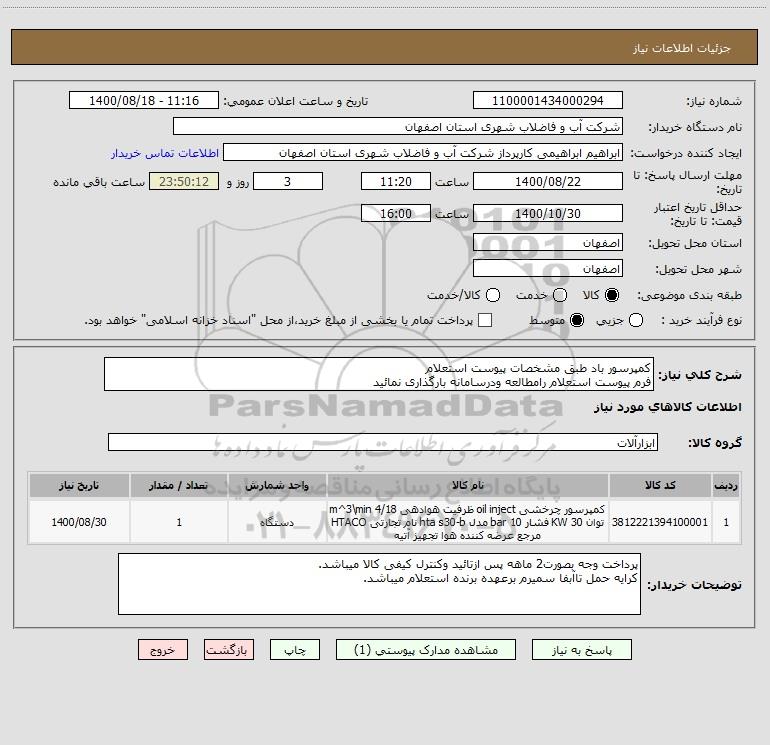The height and width of the screenshot is (745, 770).
Task: Click the نام دستگاه خریدار field
Action: click(398, 127)
